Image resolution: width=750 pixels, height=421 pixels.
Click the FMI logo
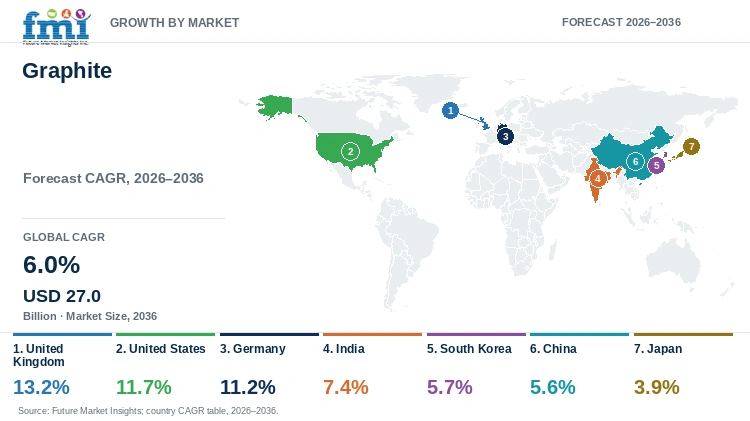point(56,27)
